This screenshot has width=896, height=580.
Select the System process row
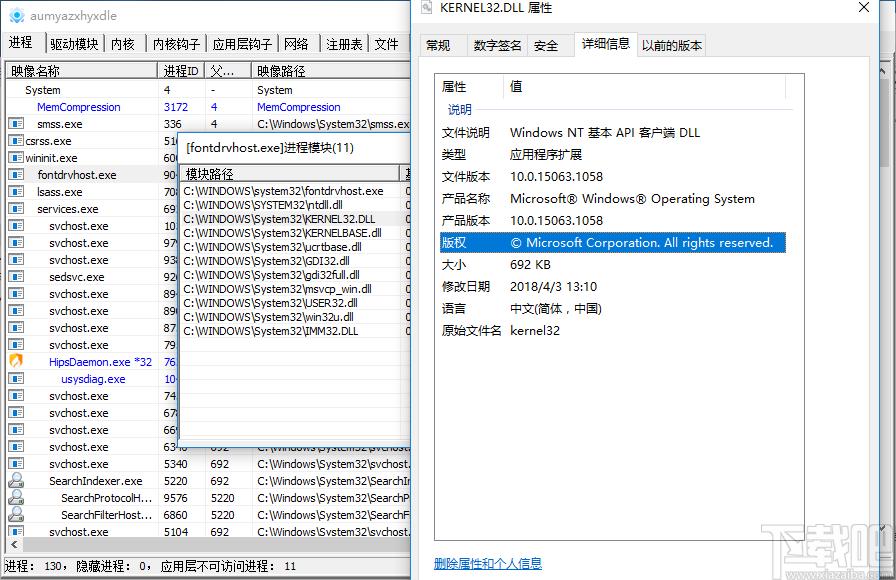pos(208,90)
